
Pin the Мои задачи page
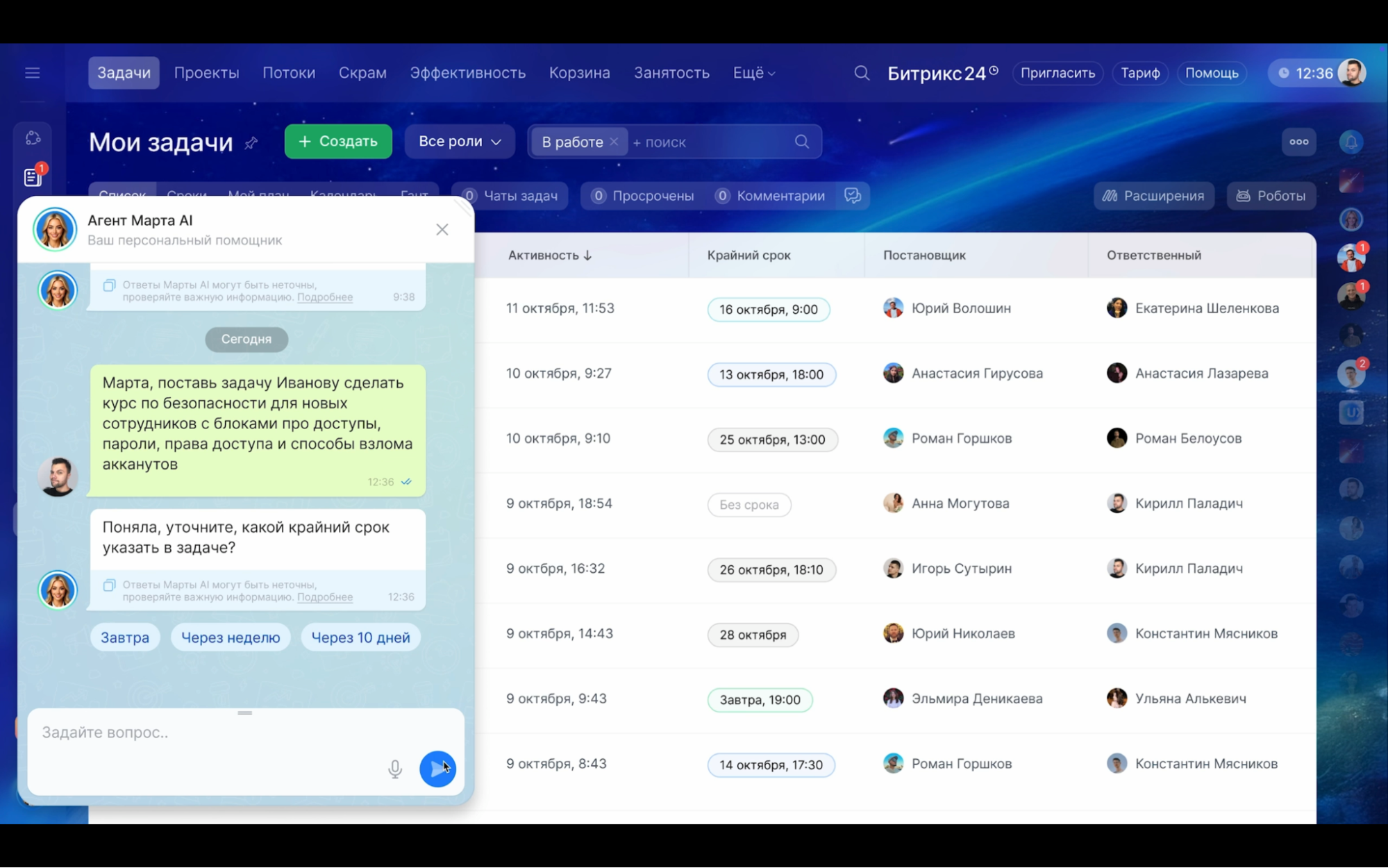point(251,143)
